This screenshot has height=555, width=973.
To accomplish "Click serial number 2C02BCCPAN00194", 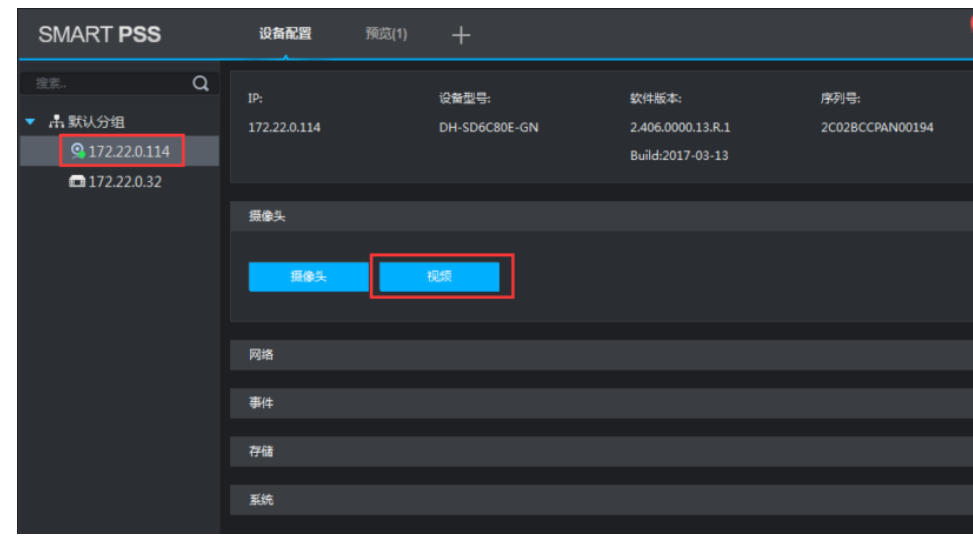I will [x=877, y=127].
